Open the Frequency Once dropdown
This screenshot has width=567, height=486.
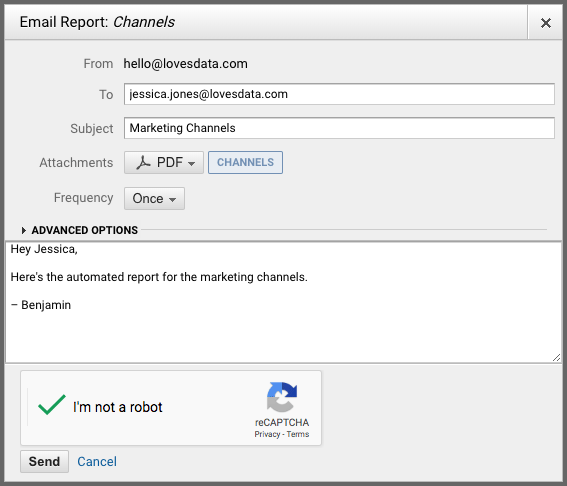[x=154, y=199]
